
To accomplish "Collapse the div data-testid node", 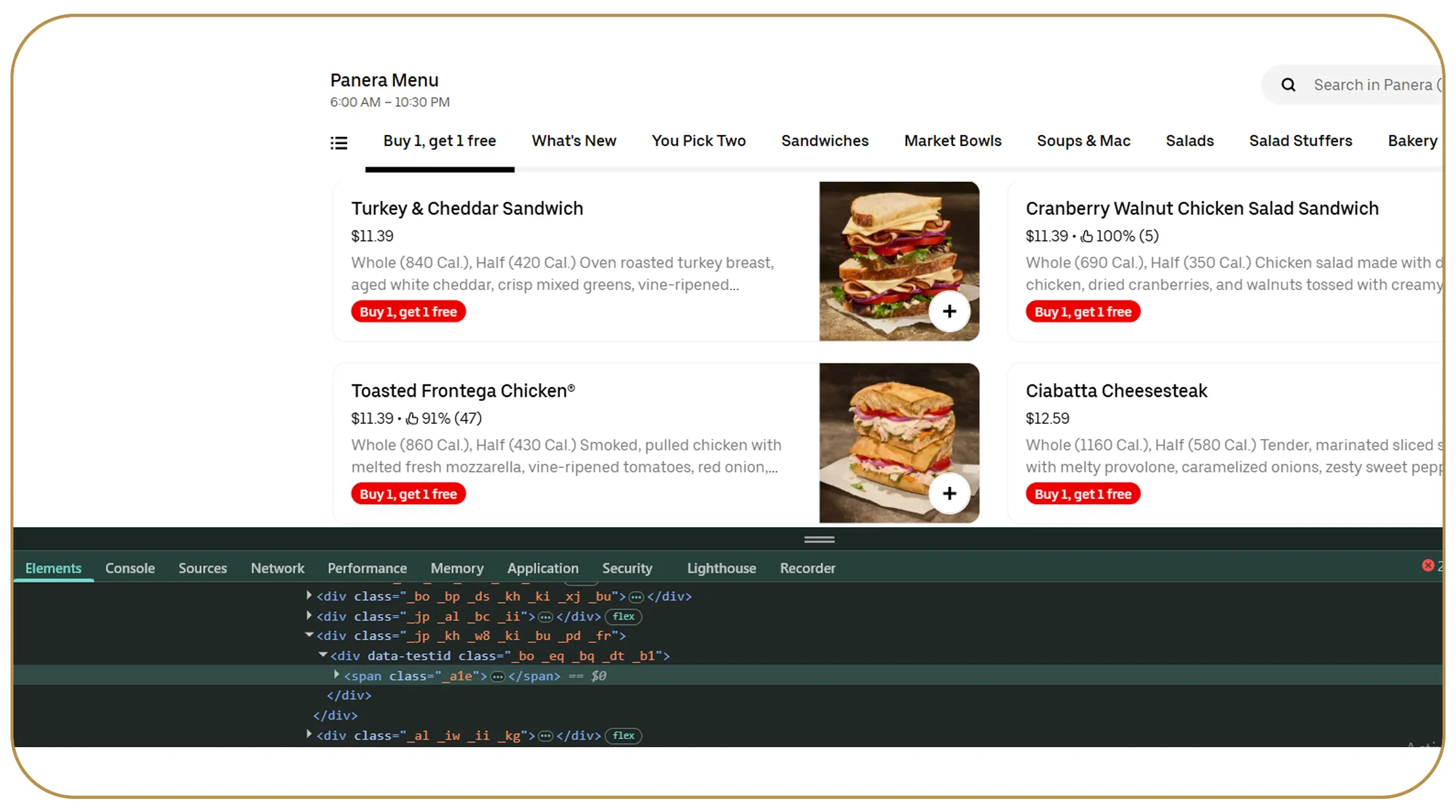I will coord(323,655).
